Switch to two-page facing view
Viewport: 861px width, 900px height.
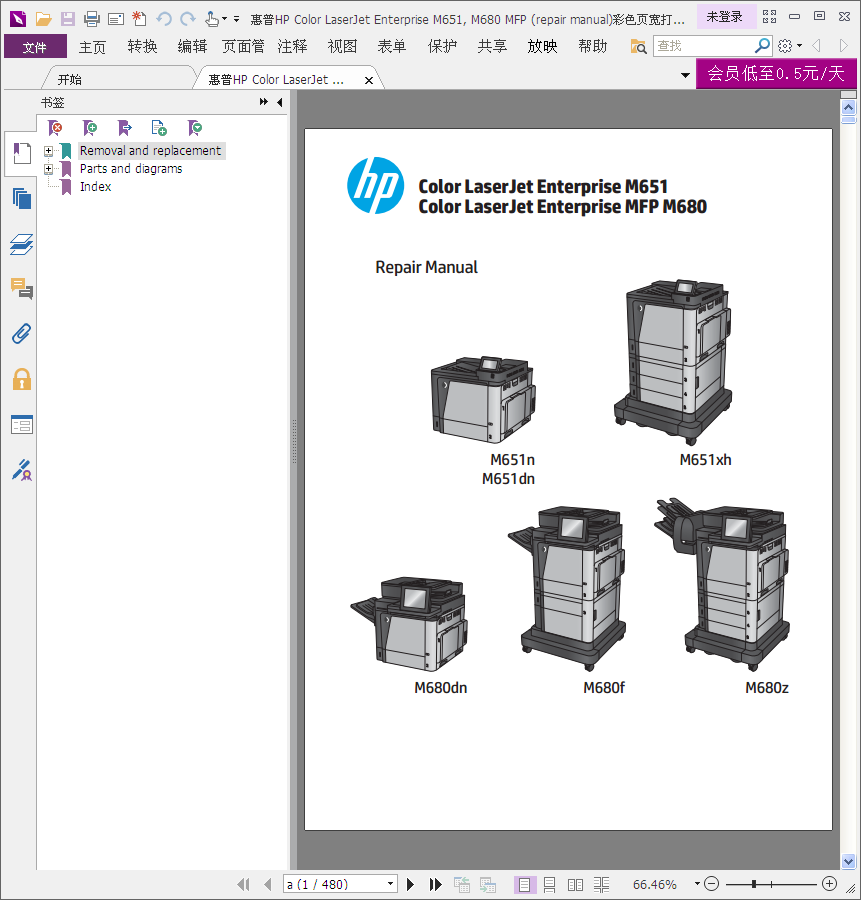point(575,885)
